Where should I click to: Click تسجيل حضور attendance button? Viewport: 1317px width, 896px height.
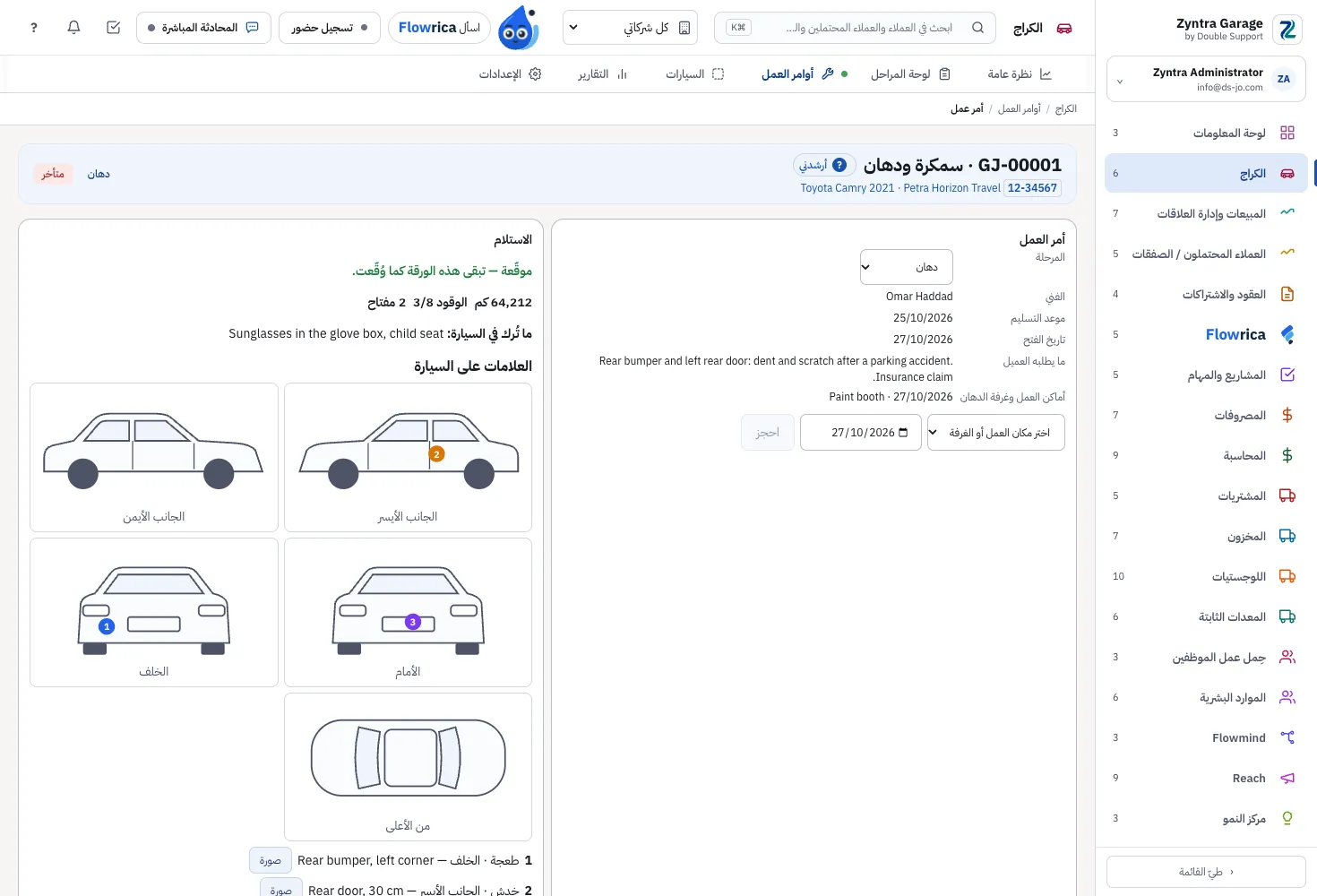(330, 28)
